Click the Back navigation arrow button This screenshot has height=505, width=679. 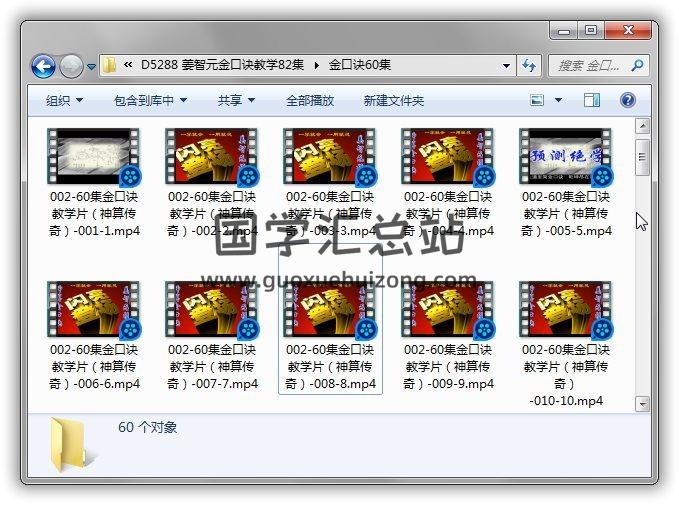[43, 67]
